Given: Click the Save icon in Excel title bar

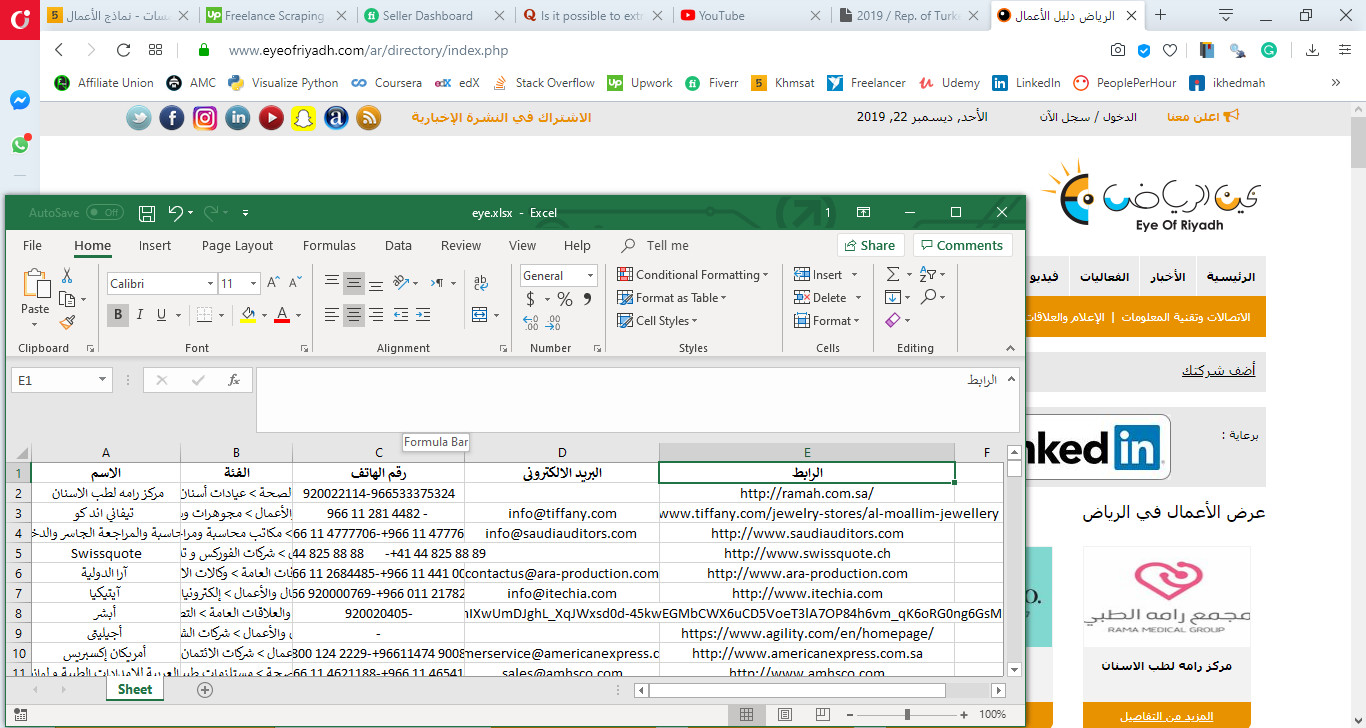Looking at the screenshot, I should 147,213.
